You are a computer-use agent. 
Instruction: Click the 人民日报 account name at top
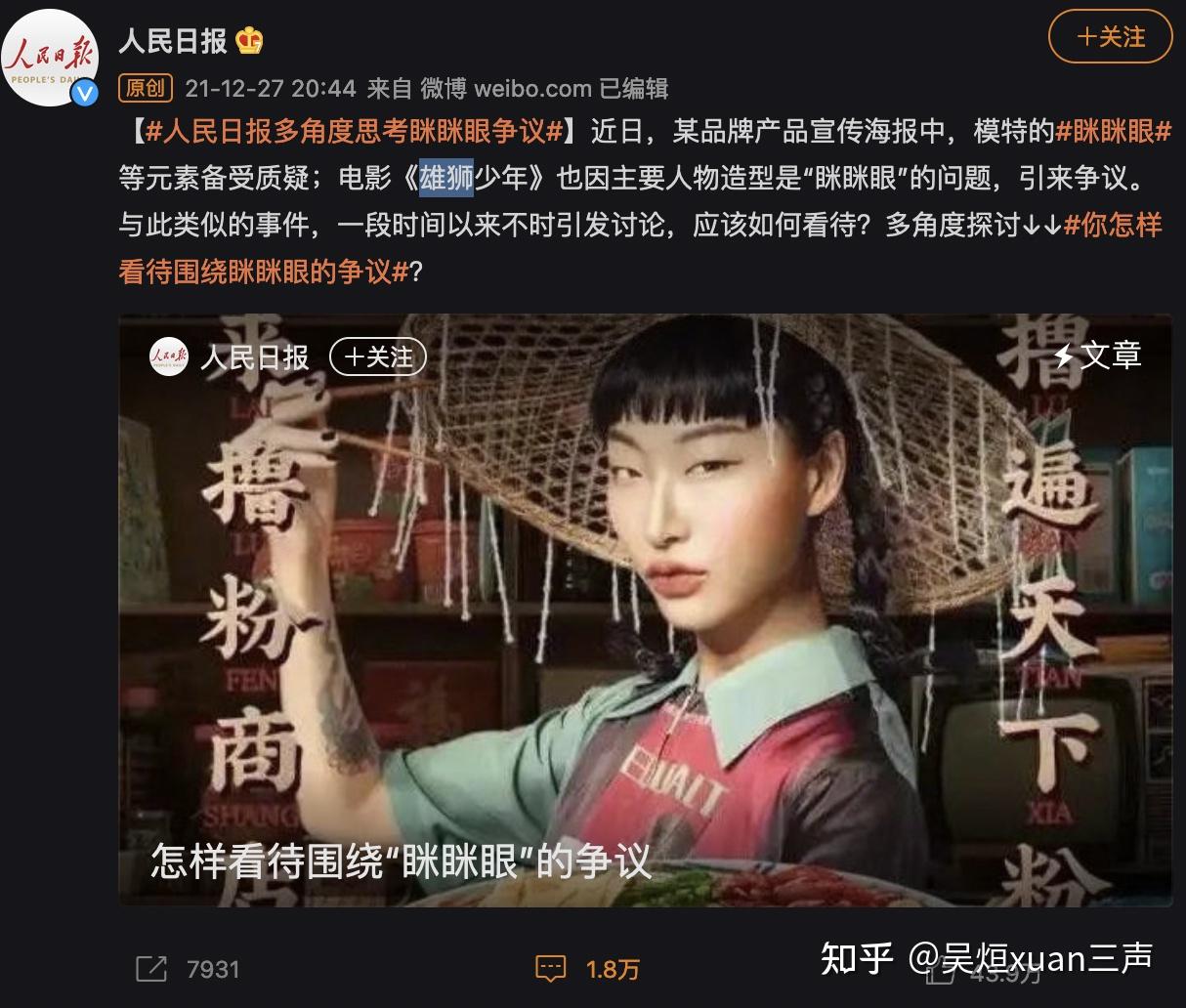(173, 40)
